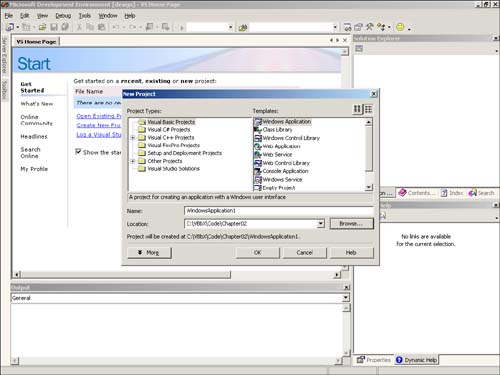
Task: Click the Find in Files binoculars icon
Action: (243, 27)
